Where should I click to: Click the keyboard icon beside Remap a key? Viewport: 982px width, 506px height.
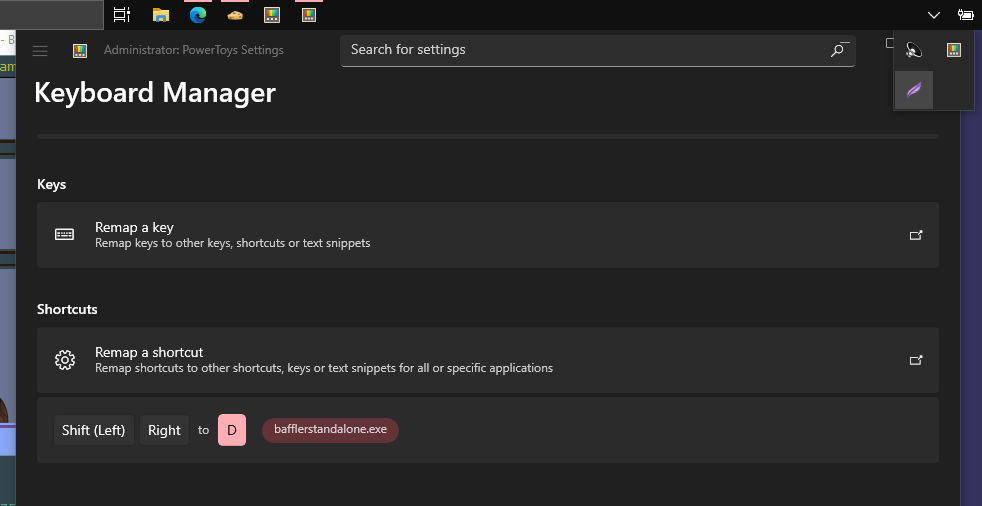[x=65, y=235]
